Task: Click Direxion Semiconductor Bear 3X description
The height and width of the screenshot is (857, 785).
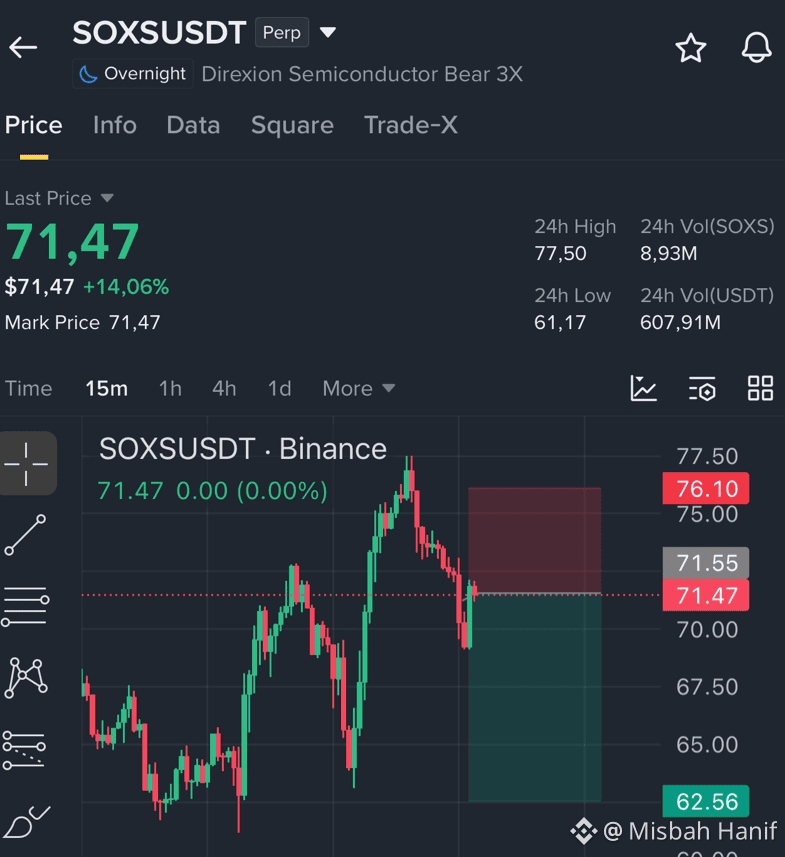Action: tap(362, 74)
